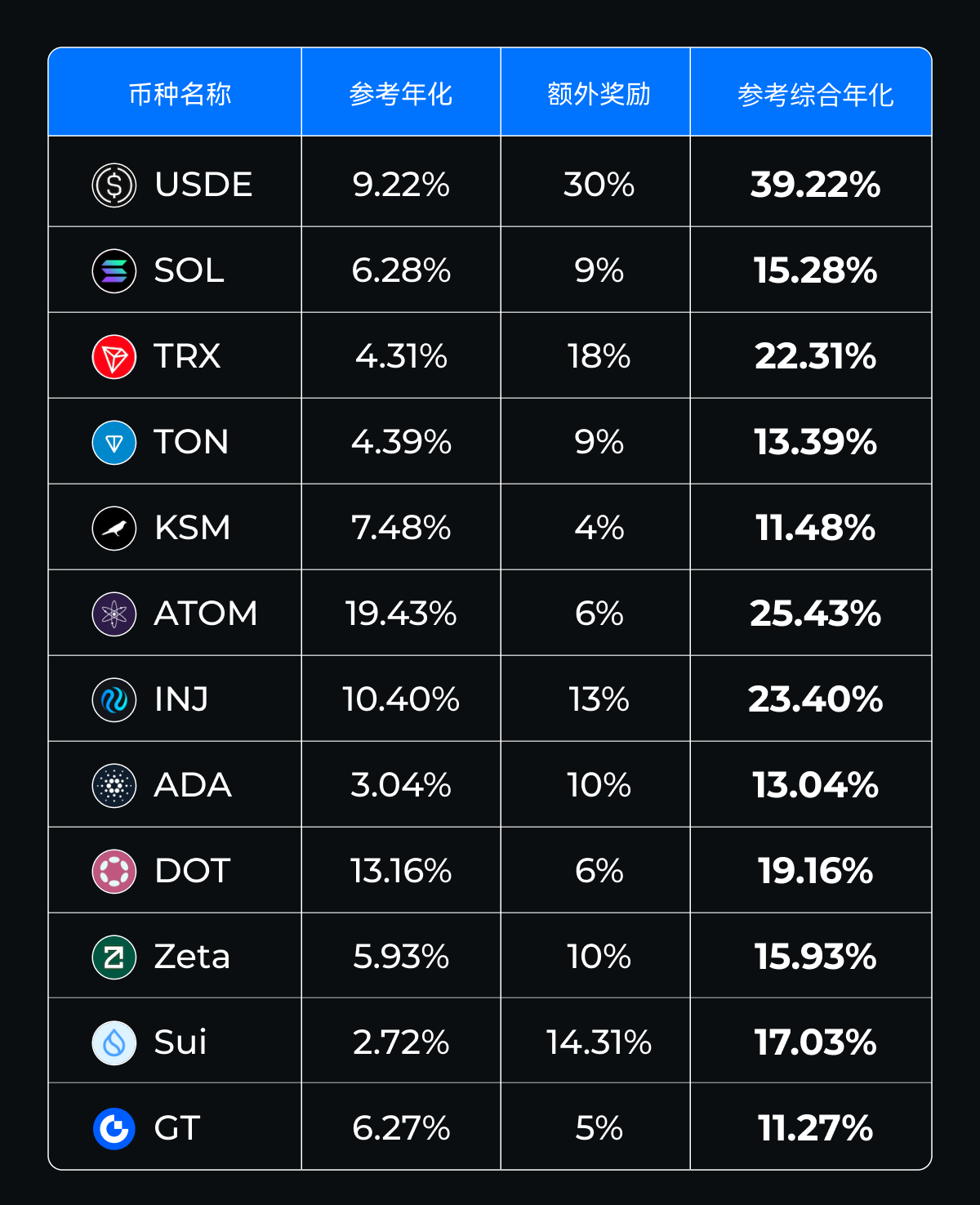Image resolution: width=980 pixels, height=1205 pixels.
Task: Select the blue GT GateToken icon
Action: (x=114, y=1128)
